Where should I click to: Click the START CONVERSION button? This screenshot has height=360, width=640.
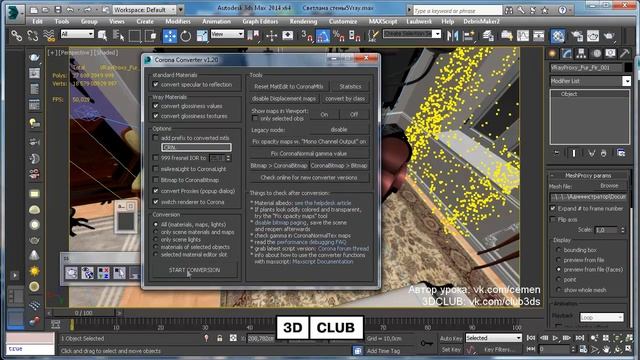pos(194,270)
